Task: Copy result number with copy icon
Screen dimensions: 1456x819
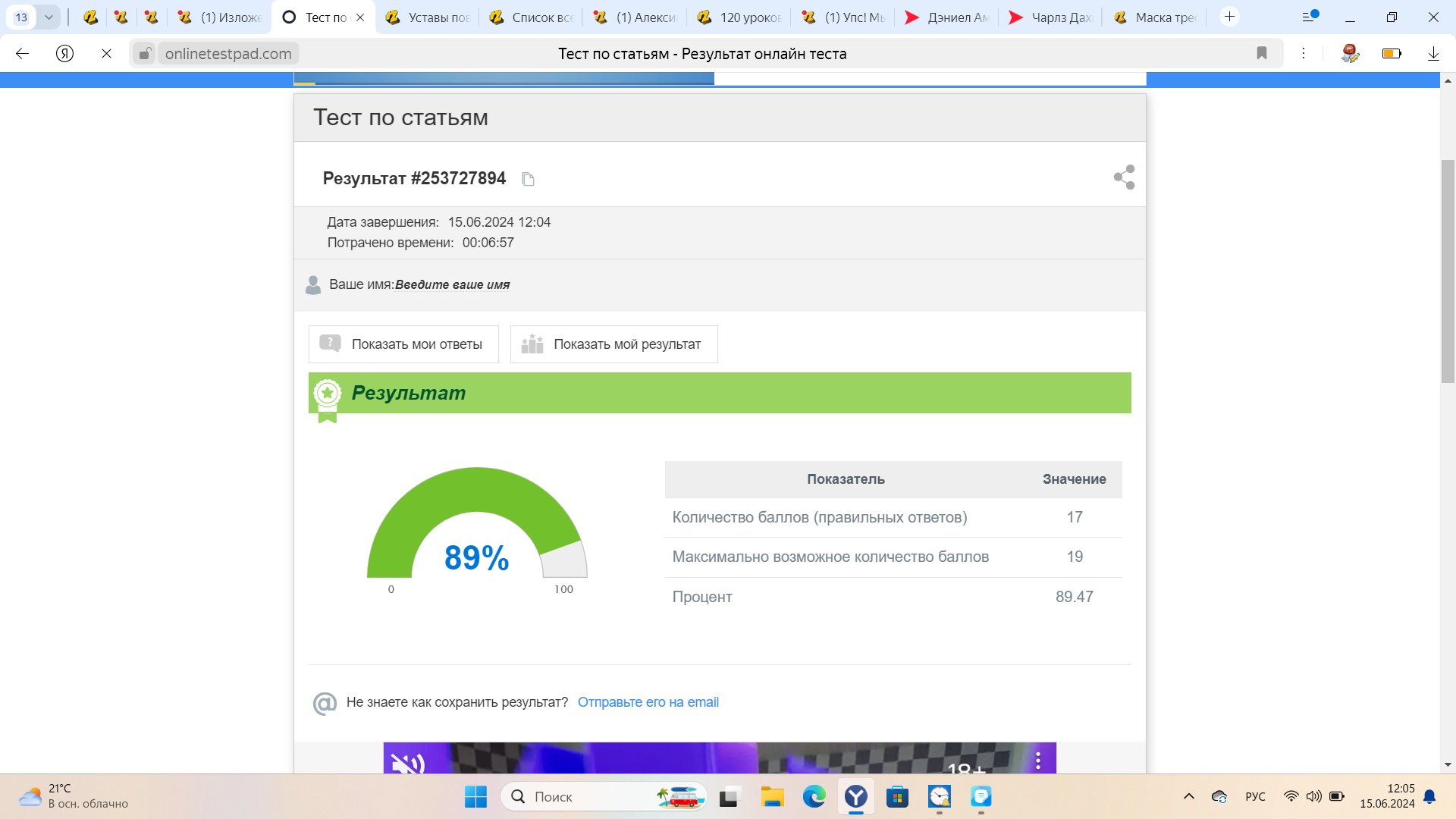Action: [x=528, y=179]
